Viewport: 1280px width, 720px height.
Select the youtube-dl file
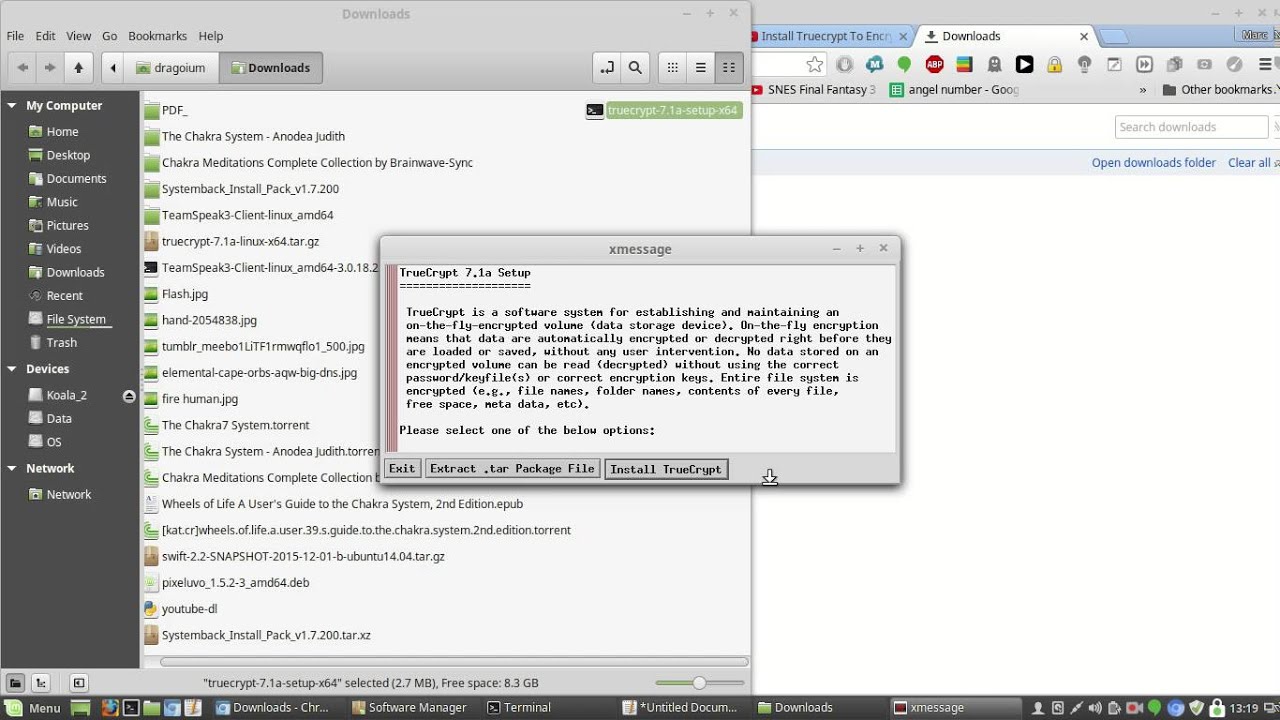tap(180, 609)
